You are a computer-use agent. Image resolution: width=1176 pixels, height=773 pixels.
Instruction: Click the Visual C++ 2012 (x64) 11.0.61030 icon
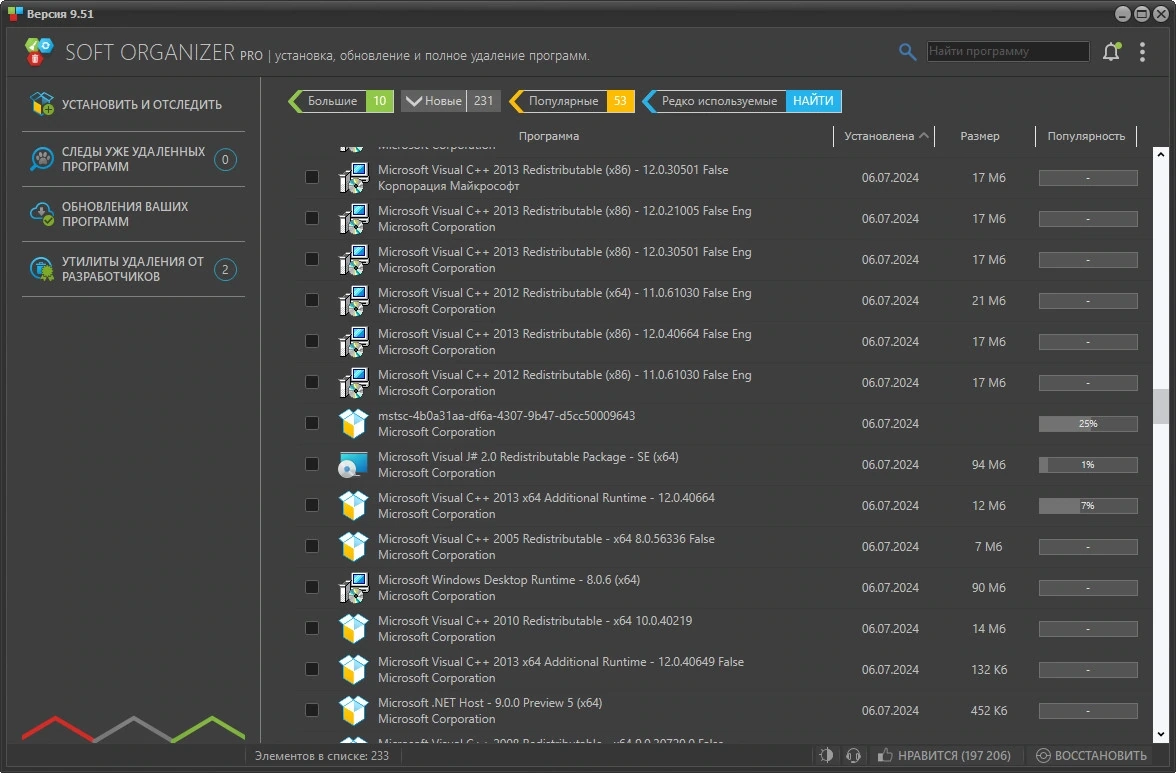353,300
